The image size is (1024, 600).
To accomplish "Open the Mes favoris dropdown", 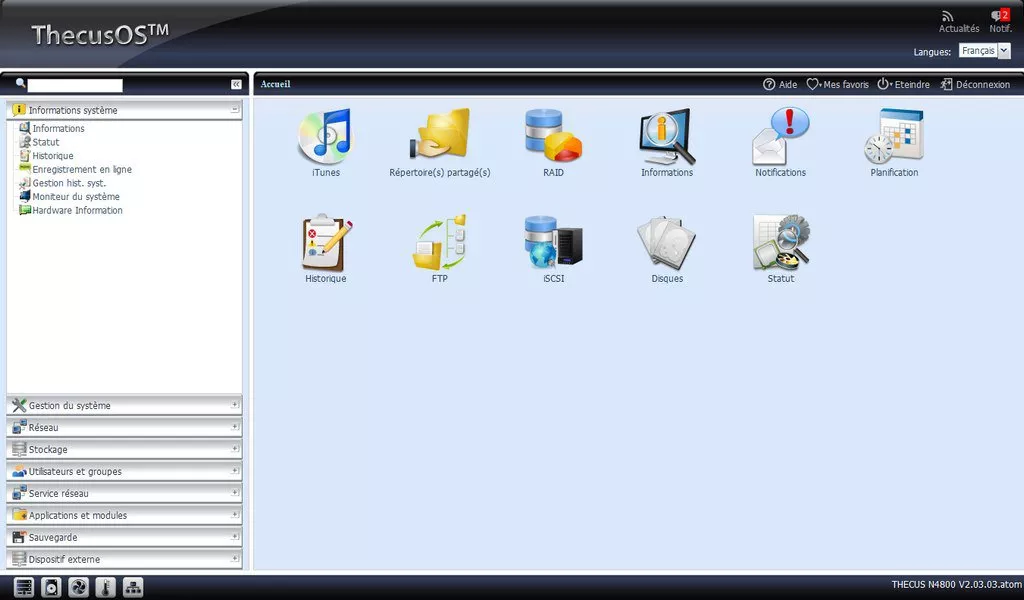I will (x=838, y=85).
